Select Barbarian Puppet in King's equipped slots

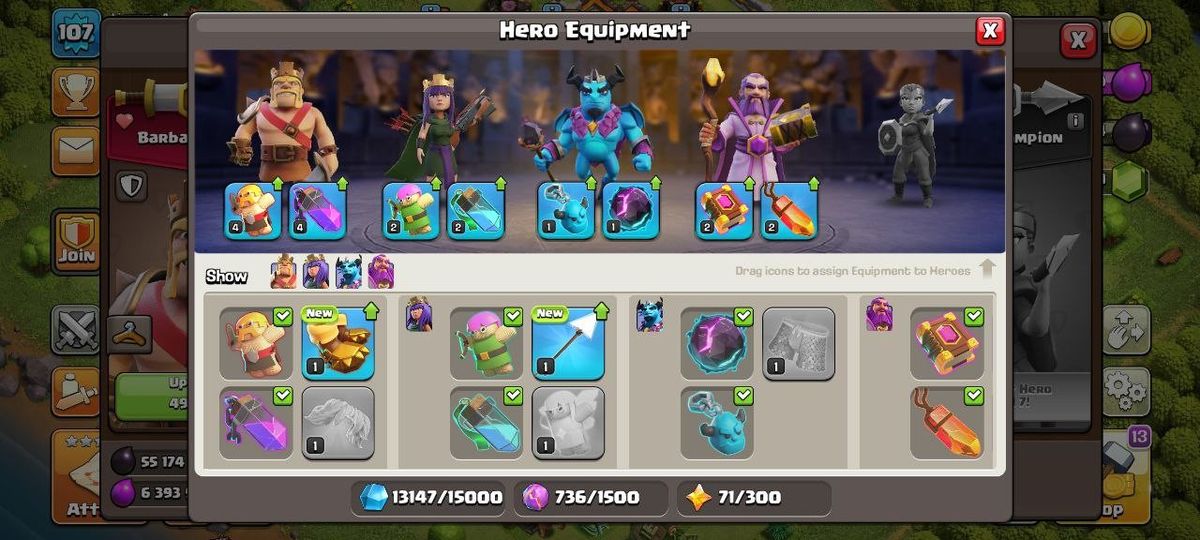[x=253, y=211]
